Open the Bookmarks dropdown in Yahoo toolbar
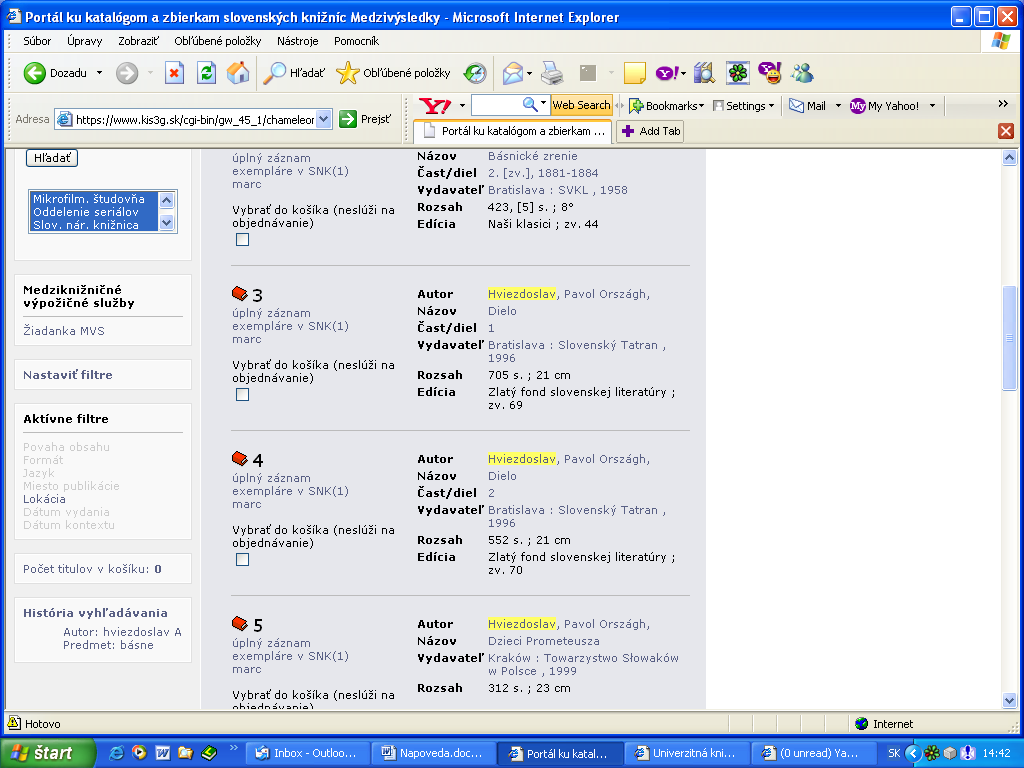This screenshot has height=768, width=1024. click(x=666, y=105)
